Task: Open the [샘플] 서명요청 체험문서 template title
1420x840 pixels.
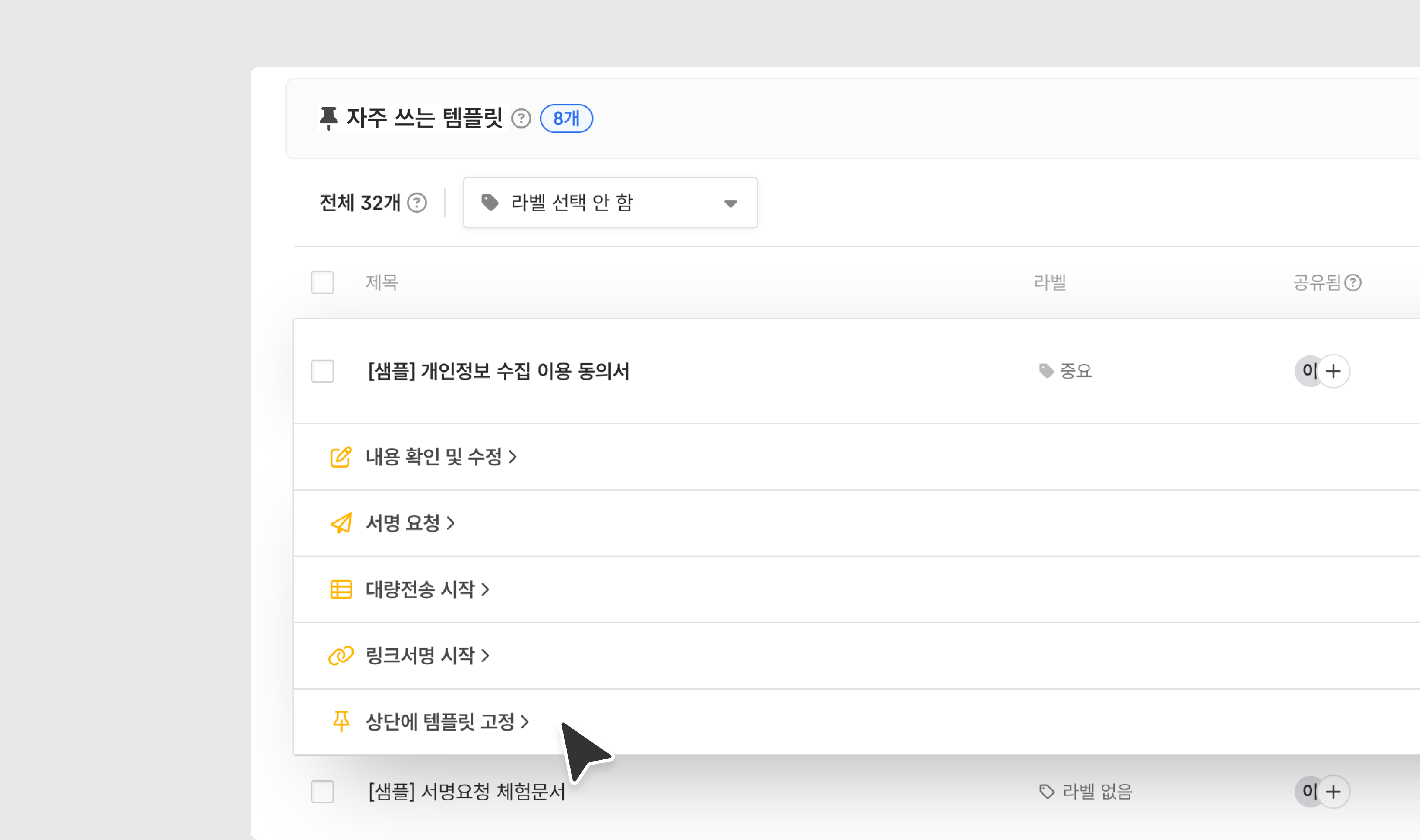Action: coord(466,791)
